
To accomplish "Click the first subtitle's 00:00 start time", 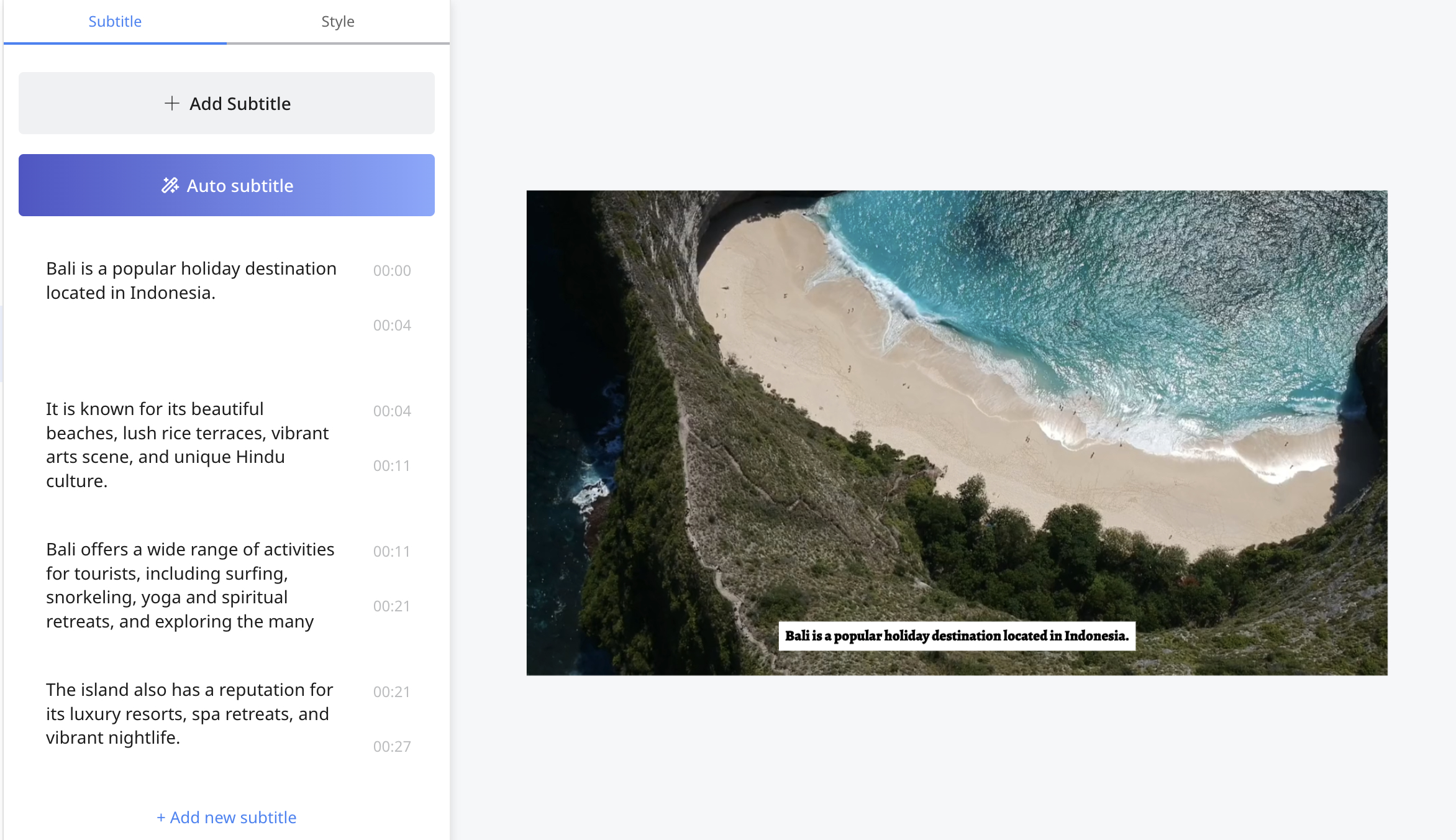I will point(392,271).
